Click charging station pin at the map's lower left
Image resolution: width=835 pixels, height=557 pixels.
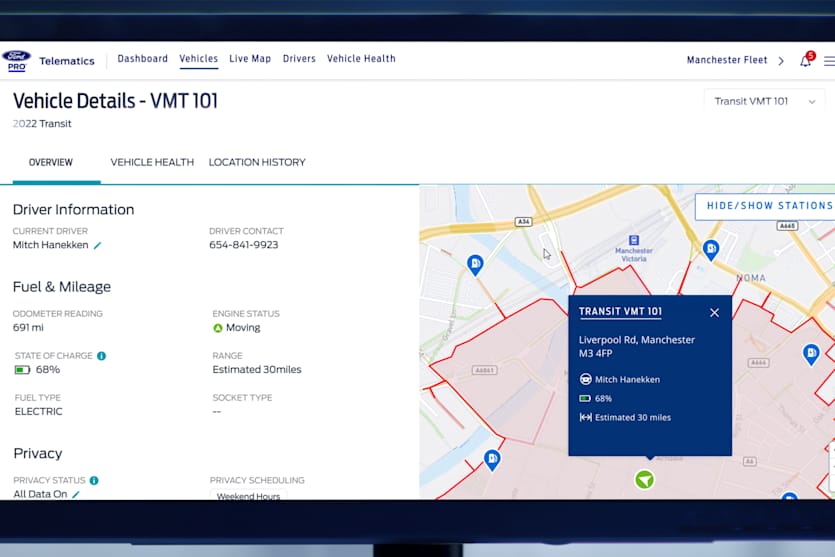[492, 460]
